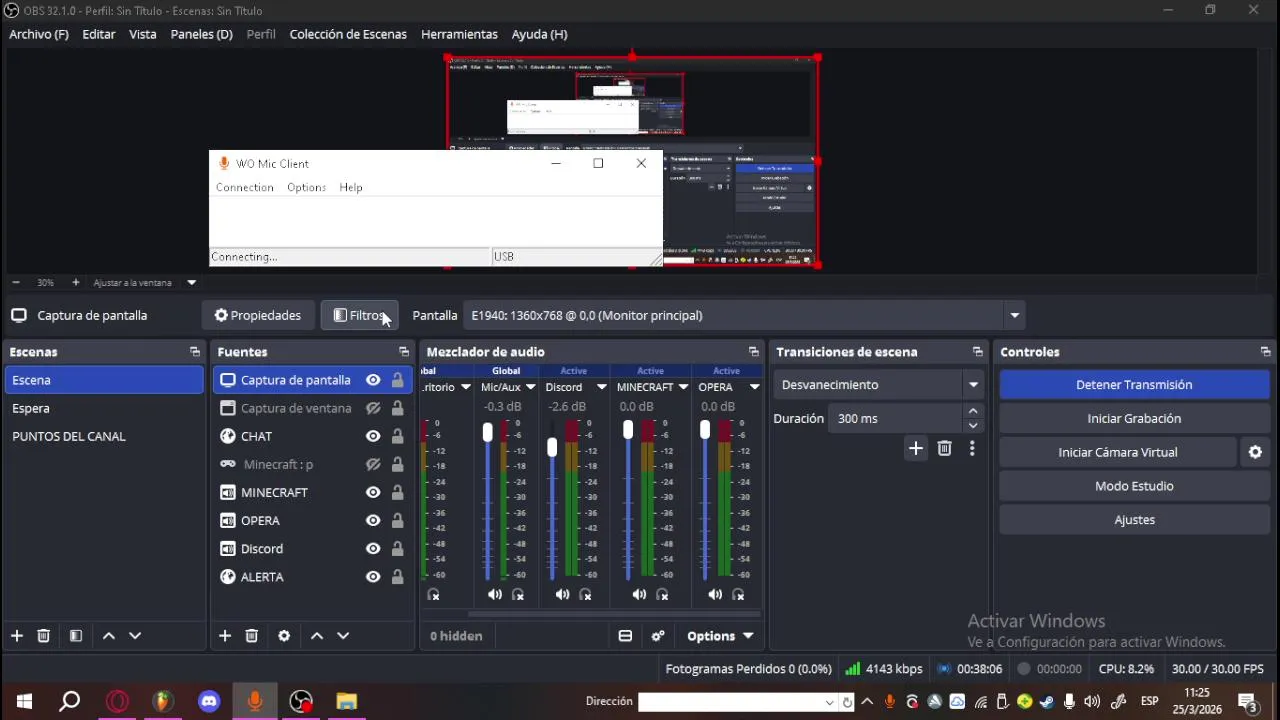
Task: Toggle monitoring headphone icon for OPERA
Action: 738,594
